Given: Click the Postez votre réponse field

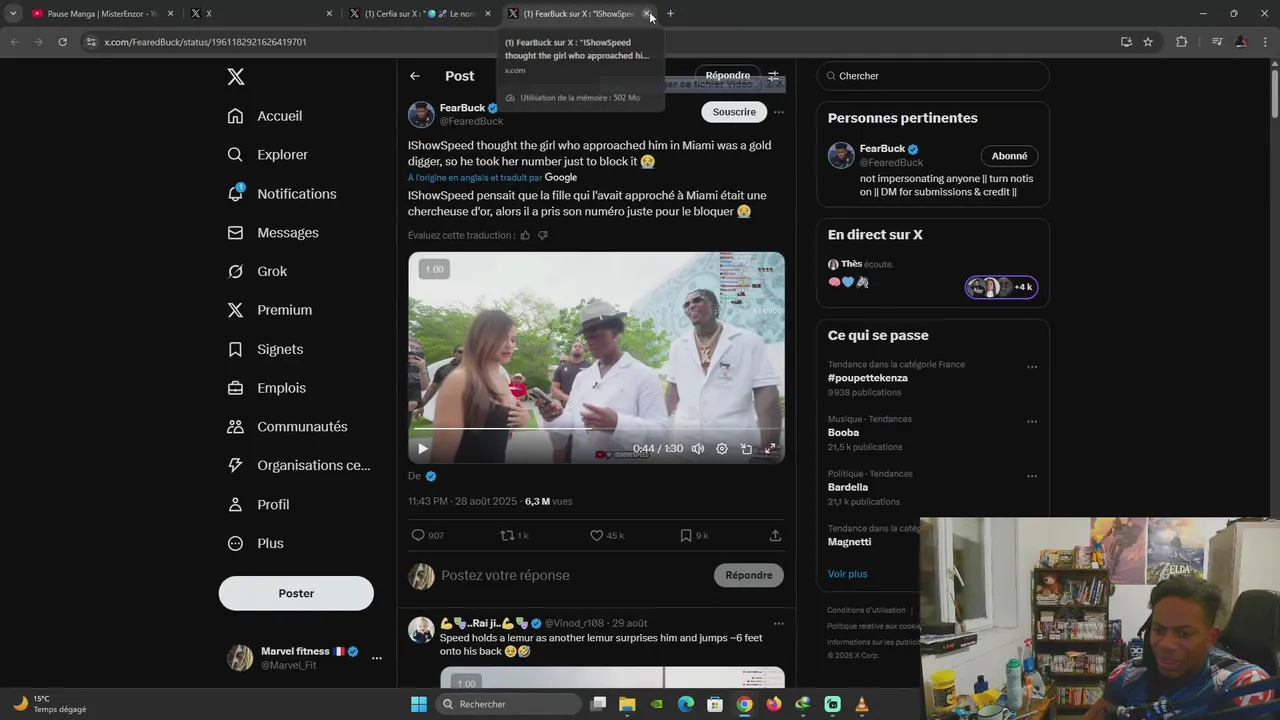Looking at the screenshot, I should (573, 576).
